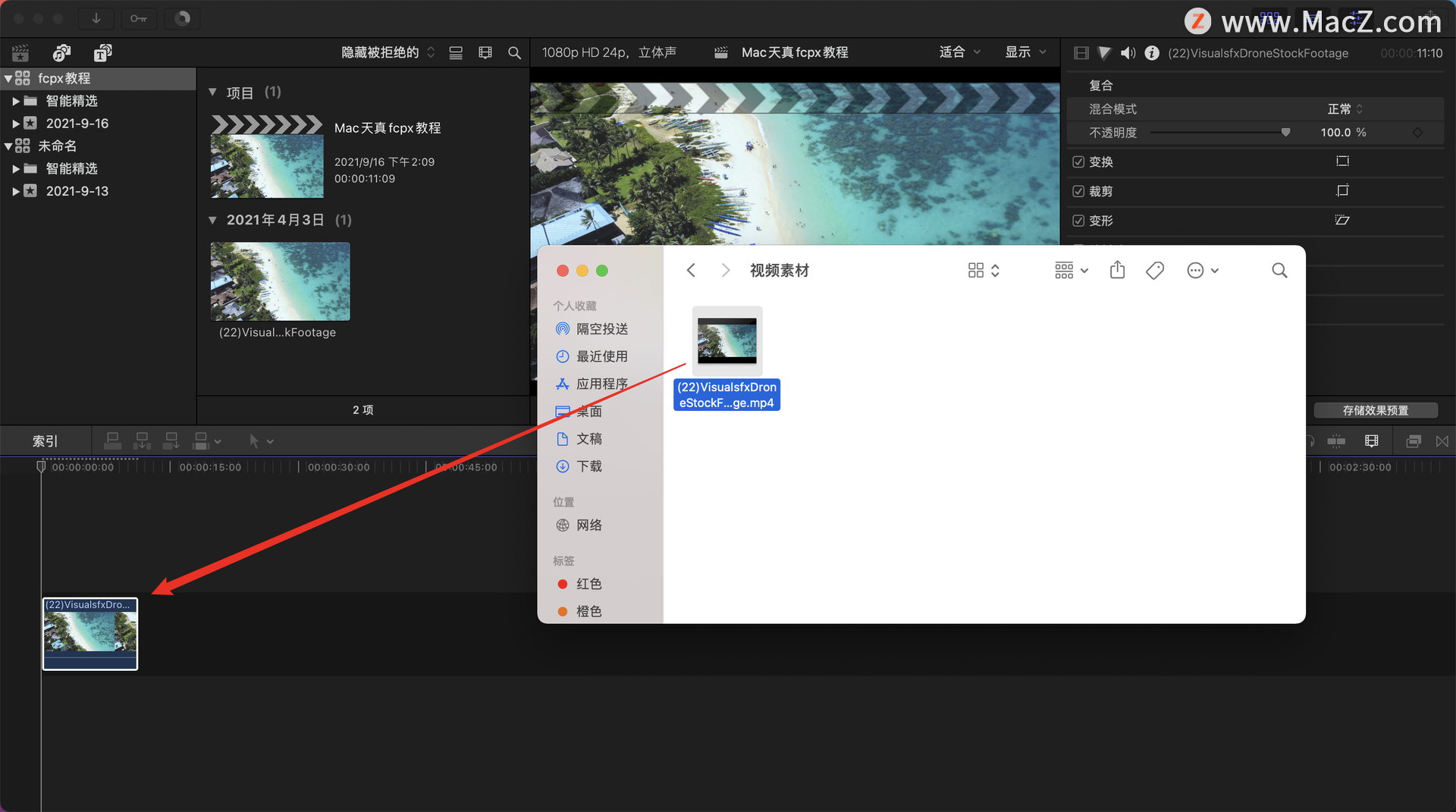Click the 索引 index button

[45, 441]
